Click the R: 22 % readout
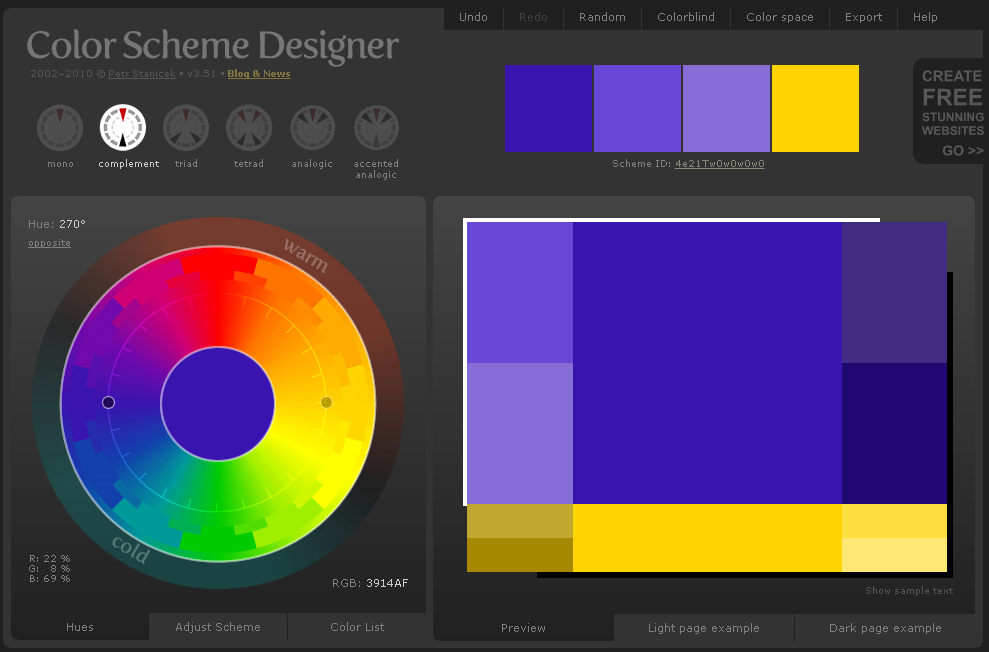 tap(49, 559)
